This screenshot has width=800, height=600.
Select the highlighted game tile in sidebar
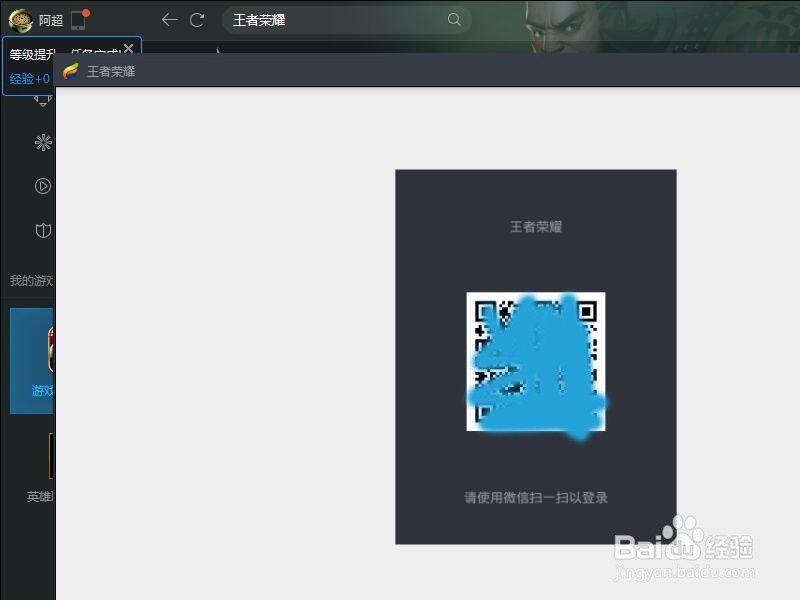click(32, 361)
